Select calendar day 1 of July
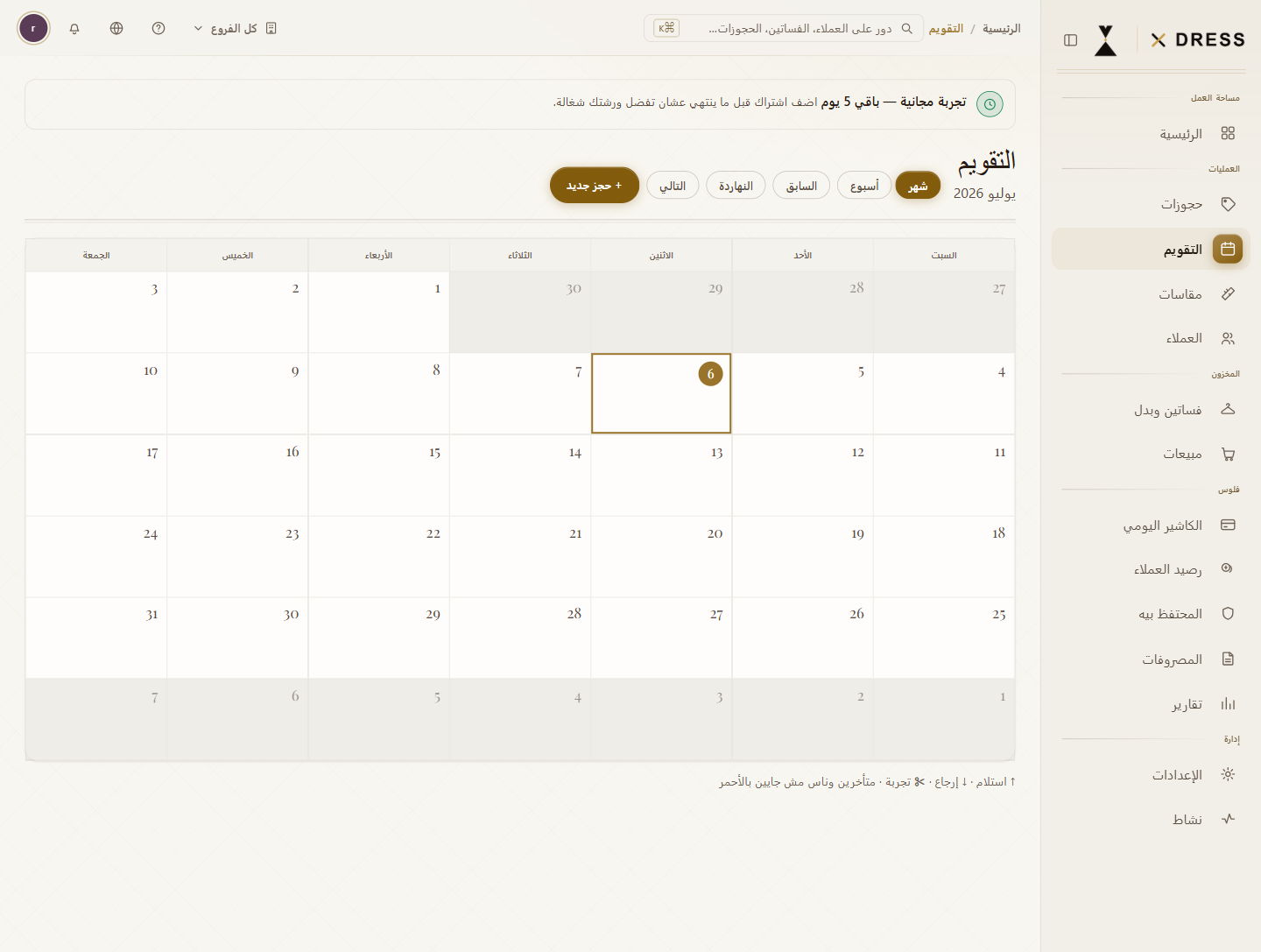 point(378,312)
